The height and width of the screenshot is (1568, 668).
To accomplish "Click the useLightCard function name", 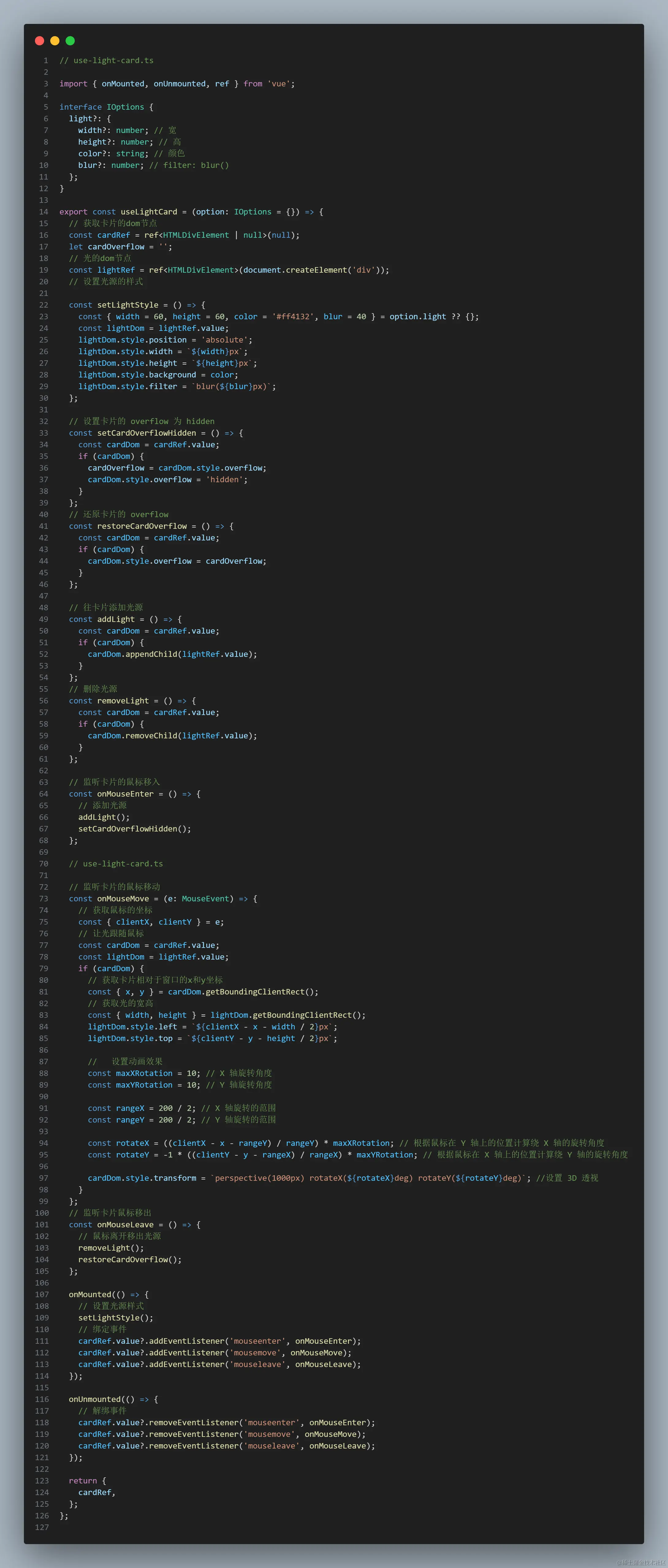I will coord(149,212).
